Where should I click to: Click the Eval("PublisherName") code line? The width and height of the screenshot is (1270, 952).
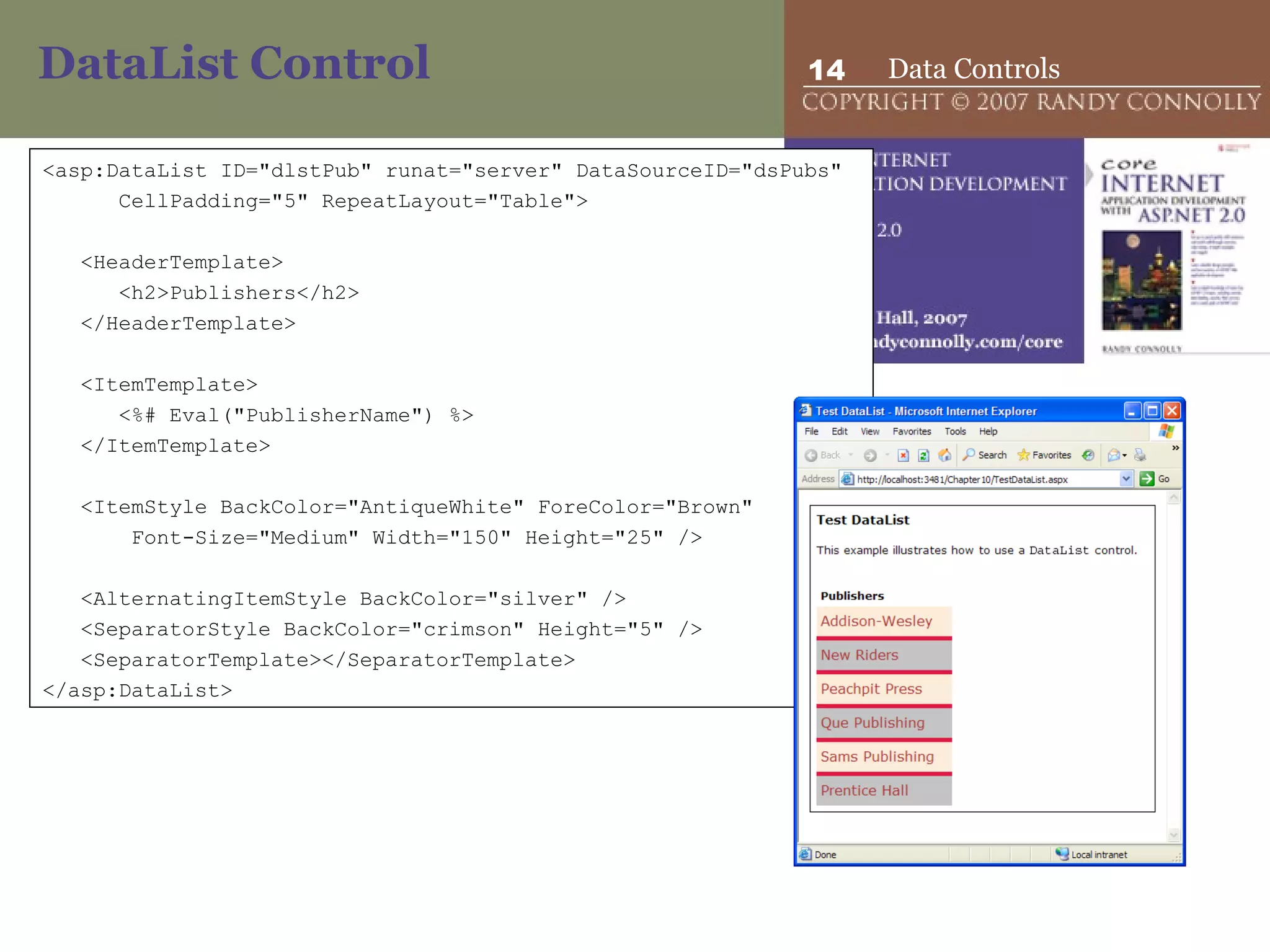coord(296,415)
